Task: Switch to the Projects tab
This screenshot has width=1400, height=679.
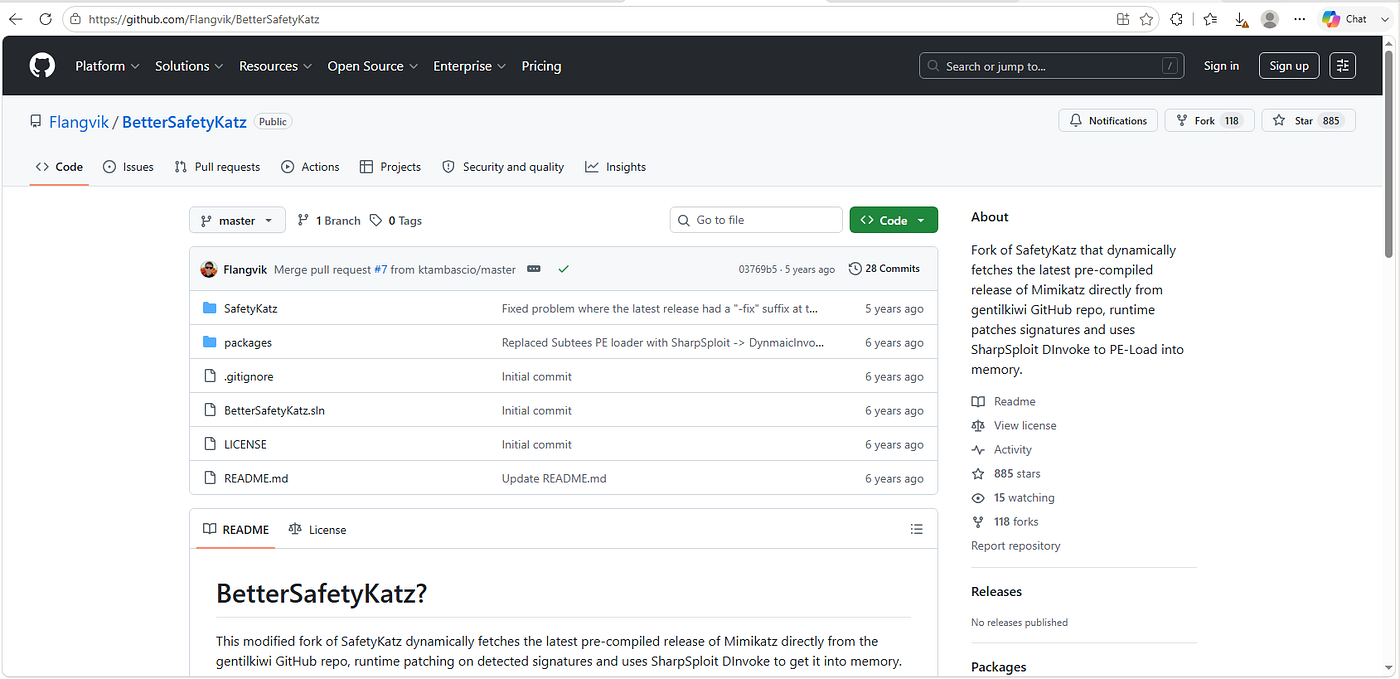Action: point(390,167)
